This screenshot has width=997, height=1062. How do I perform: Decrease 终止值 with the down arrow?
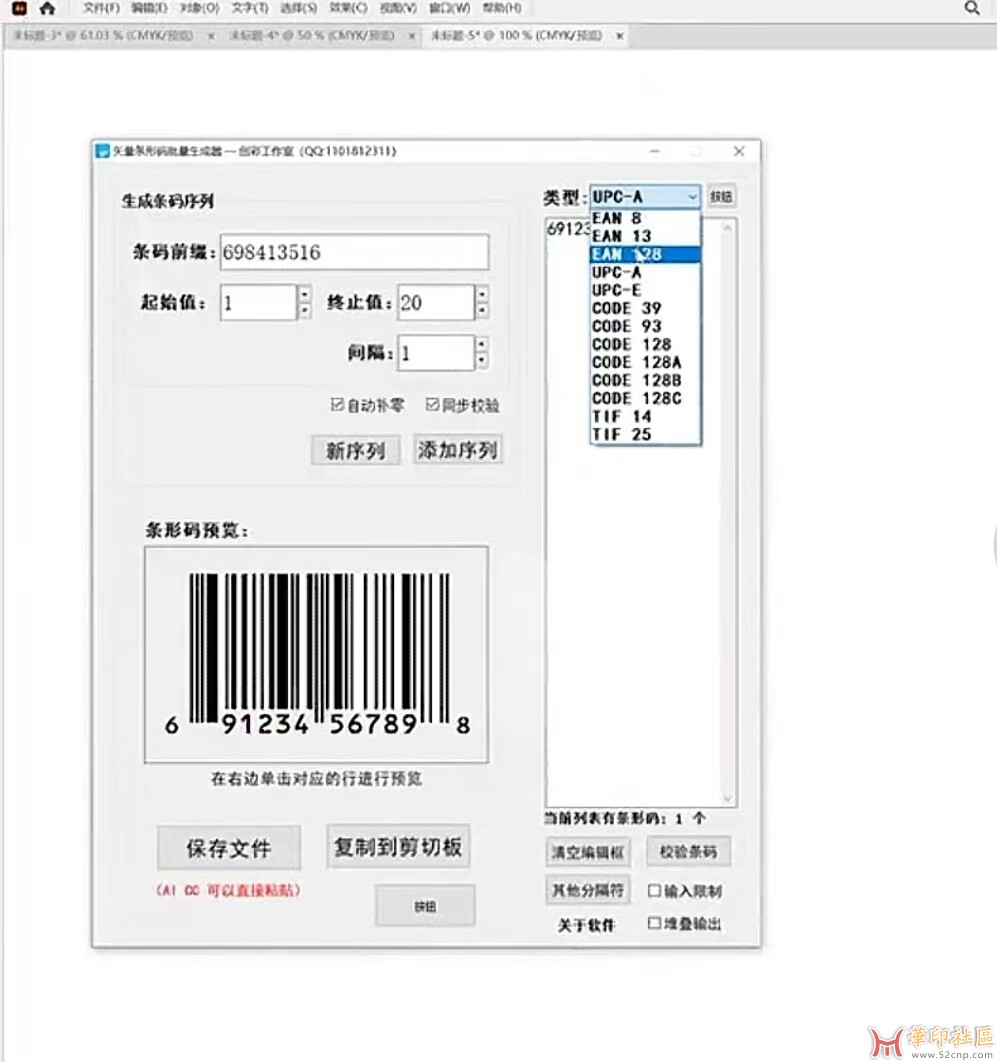click(482, 311)
